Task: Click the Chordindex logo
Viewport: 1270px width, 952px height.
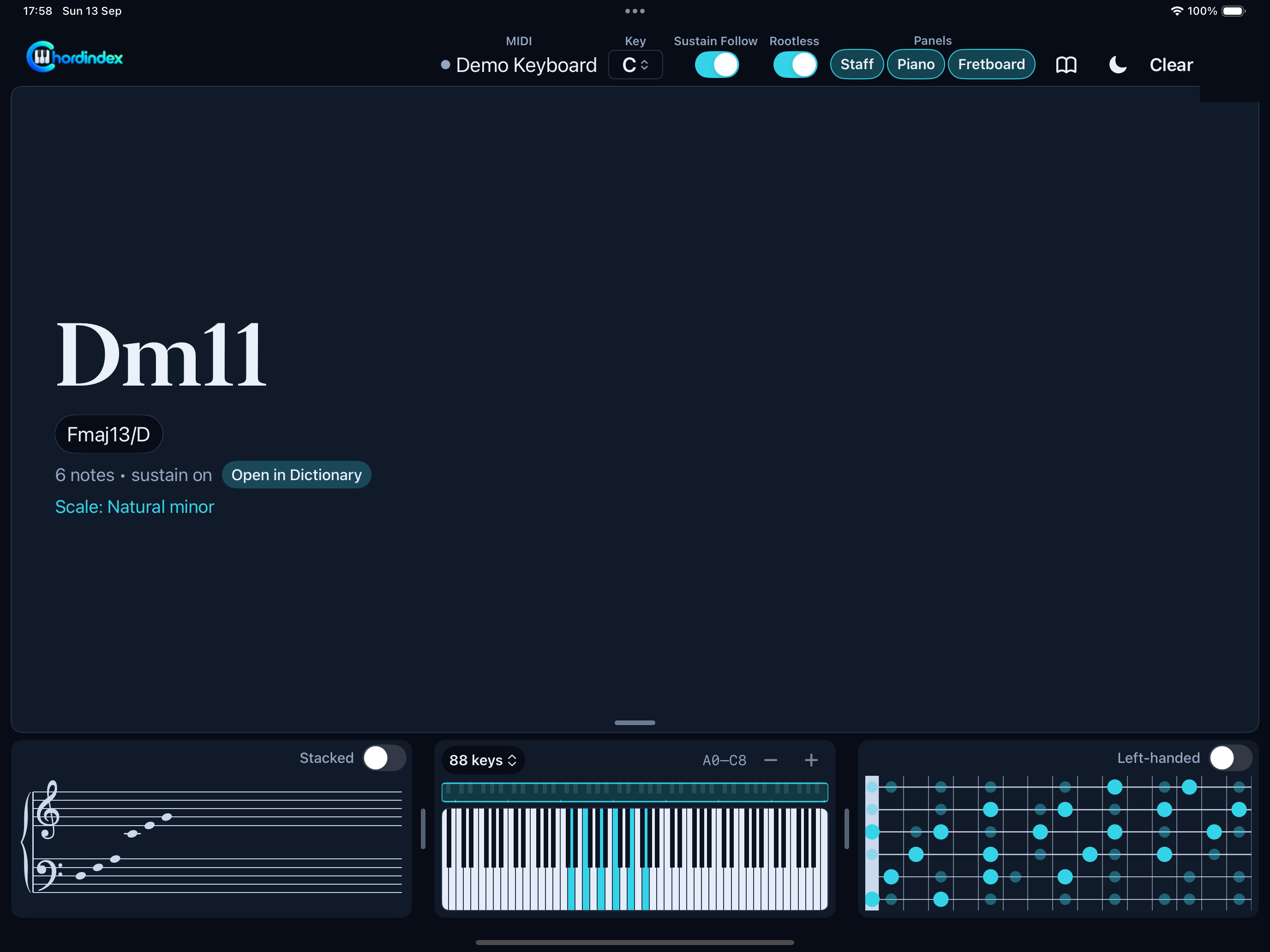Action: (75, 57)
